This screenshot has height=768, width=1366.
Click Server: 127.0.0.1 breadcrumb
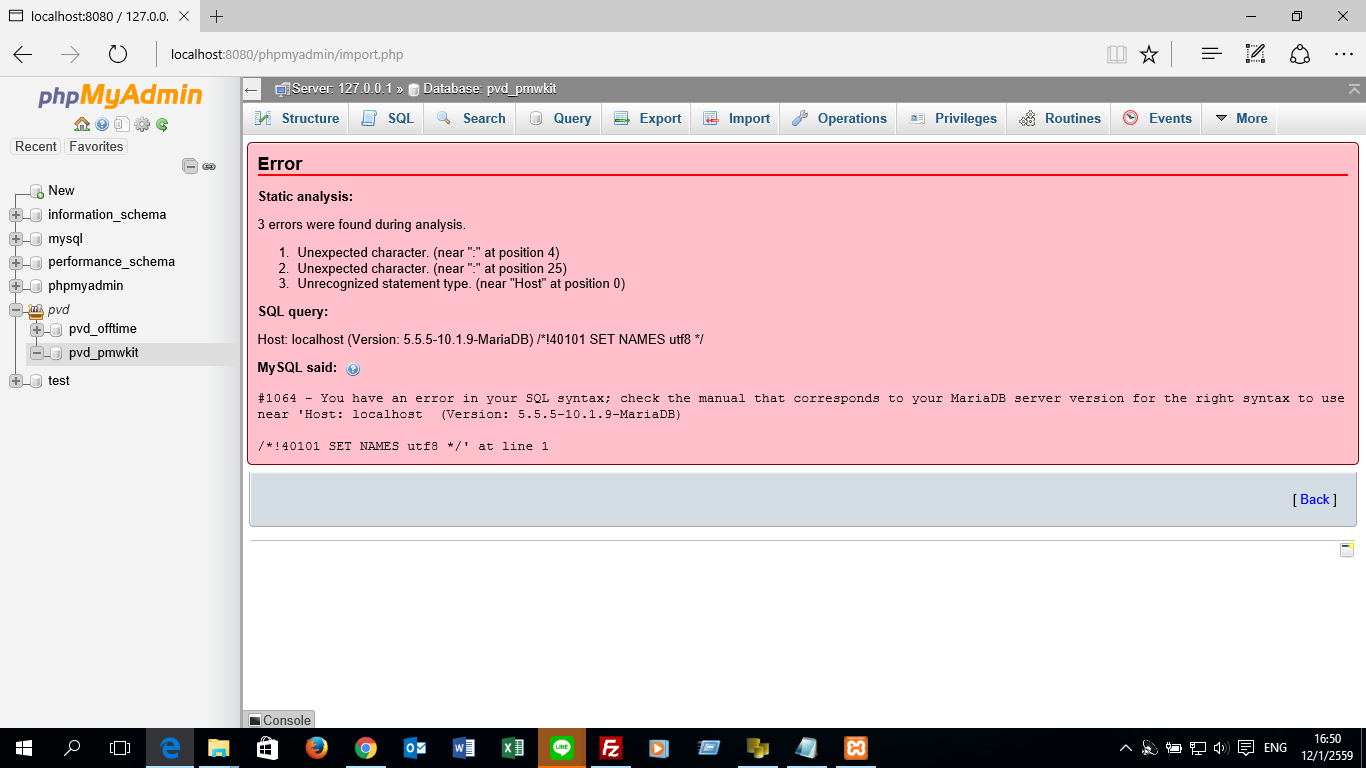point(340,89)
